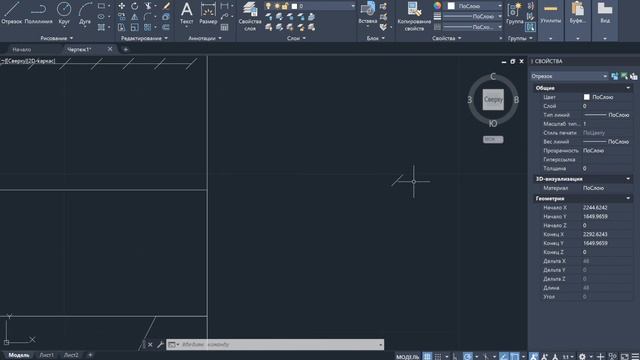Image resolution: width=640 pixels, height=360 pixels.
Task: Toggle grid display in status bar
Action: 427,356
